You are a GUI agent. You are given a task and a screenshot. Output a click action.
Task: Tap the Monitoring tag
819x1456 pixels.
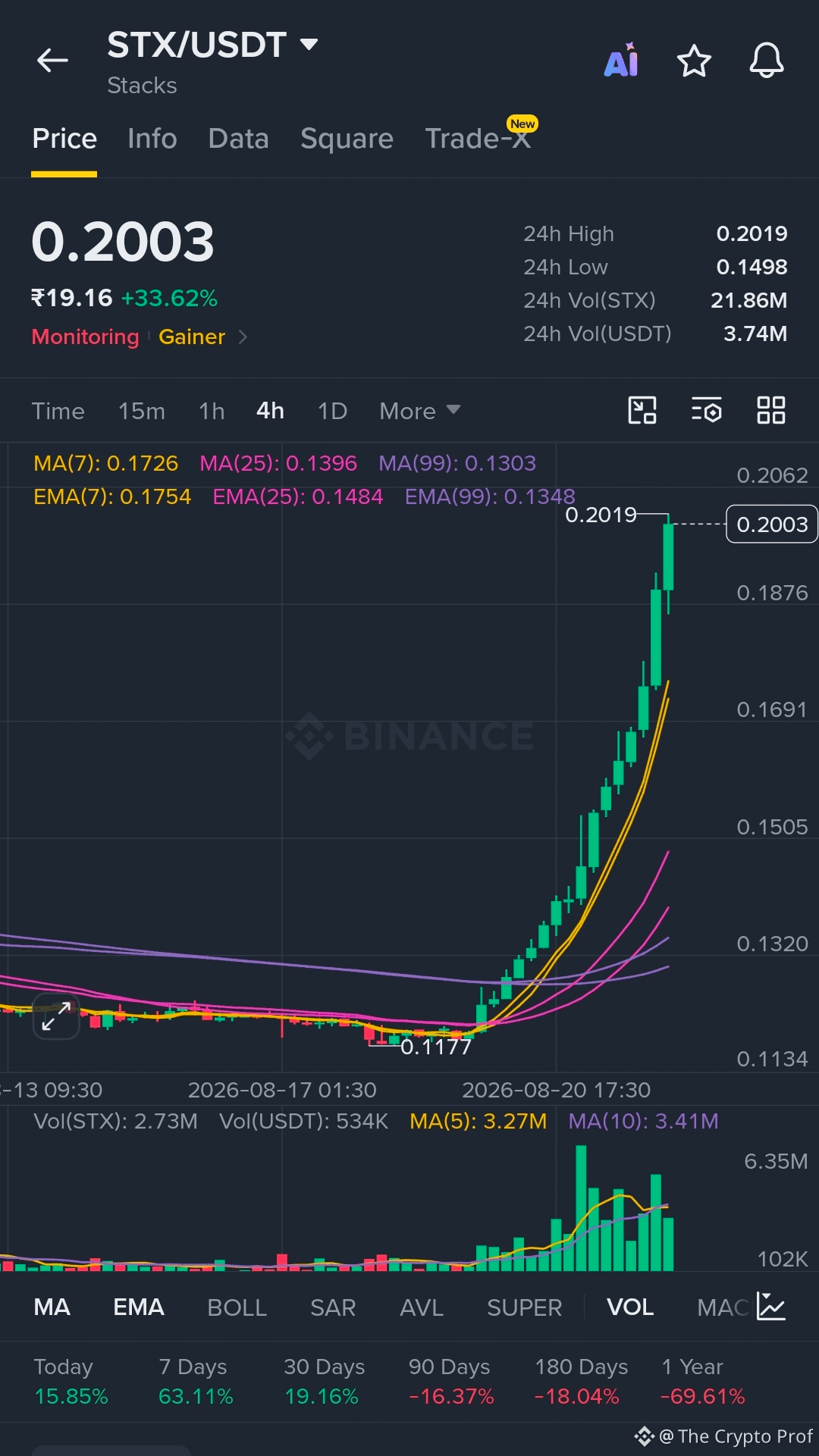click(x=85, y=337)
